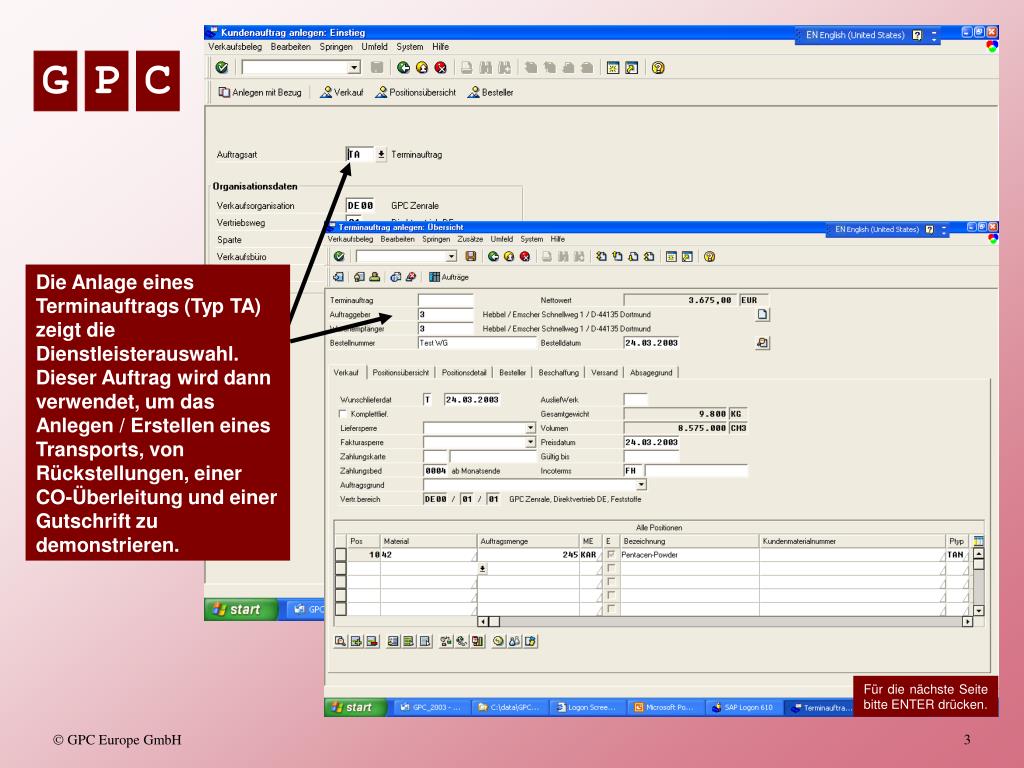Open Auftragsart value help next to TA
The height and width of the screenshot is (768, 1024).
[x=381, y=154]
